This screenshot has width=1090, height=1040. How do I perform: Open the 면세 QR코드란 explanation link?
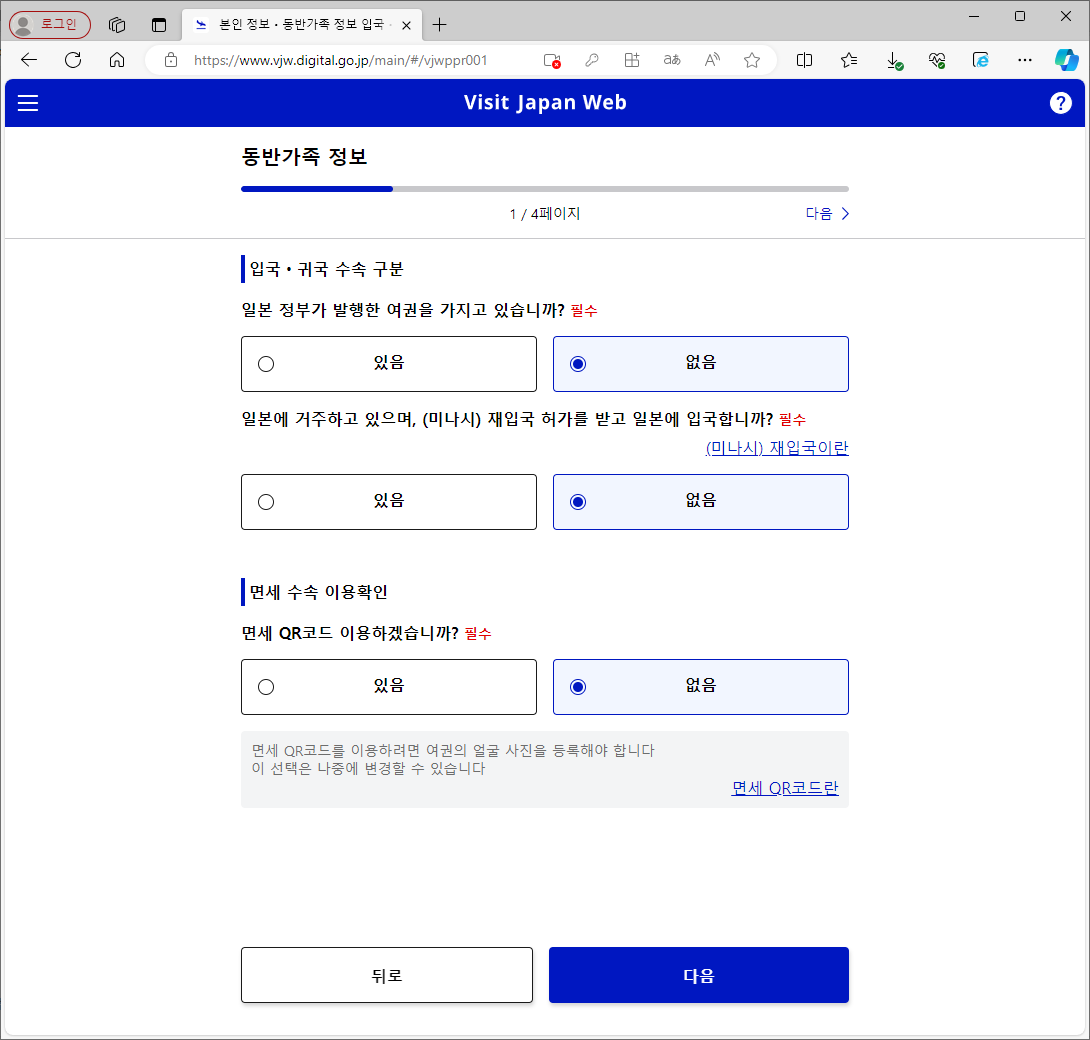[x=785, y=788]
